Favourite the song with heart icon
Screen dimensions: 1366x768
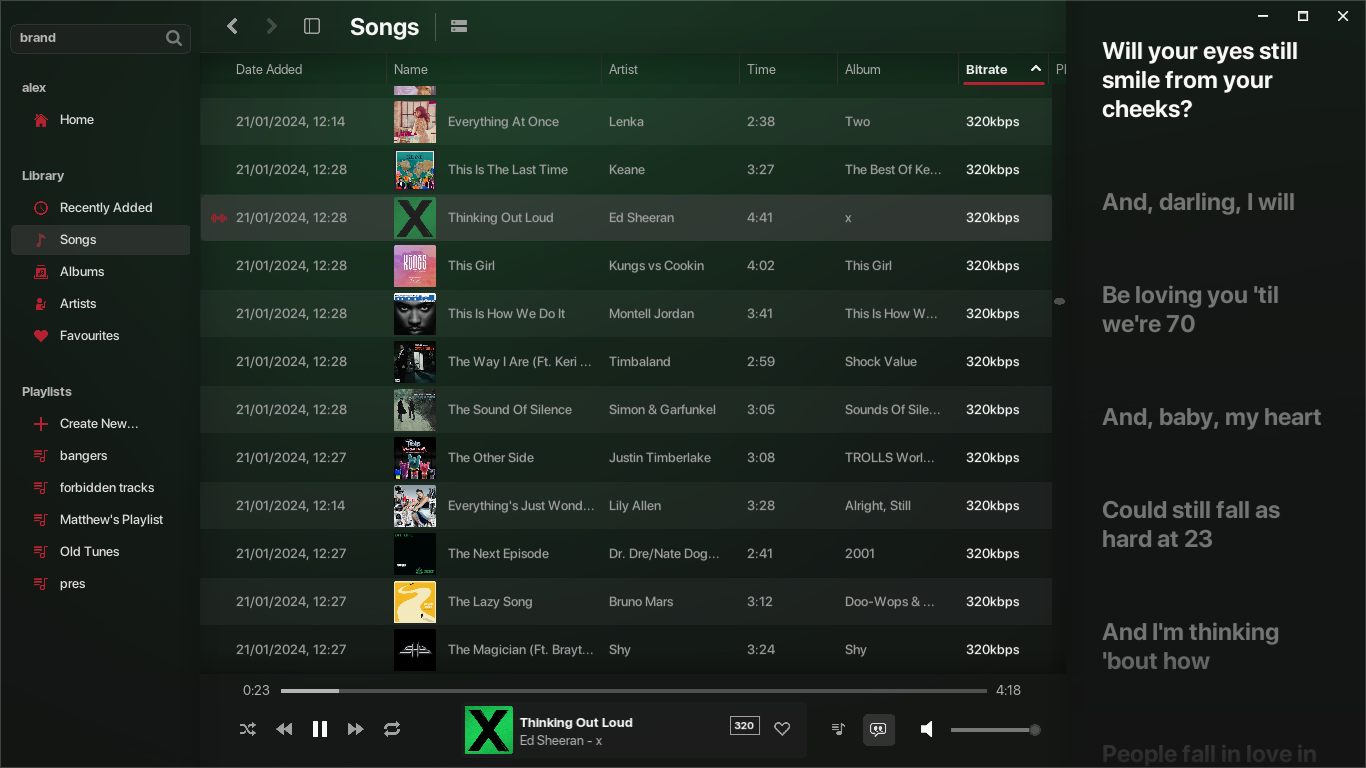[782, 729]
